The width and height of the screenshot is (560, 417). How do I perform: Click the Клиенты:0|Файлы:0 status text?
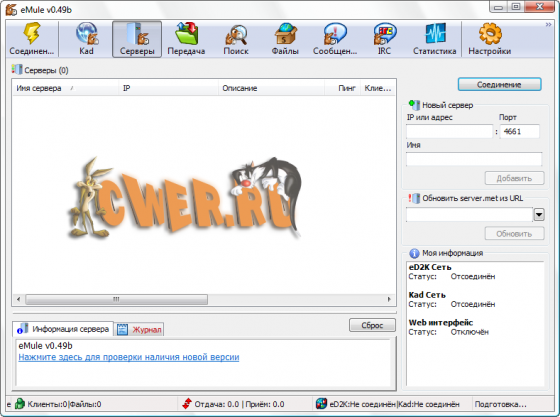64,404
